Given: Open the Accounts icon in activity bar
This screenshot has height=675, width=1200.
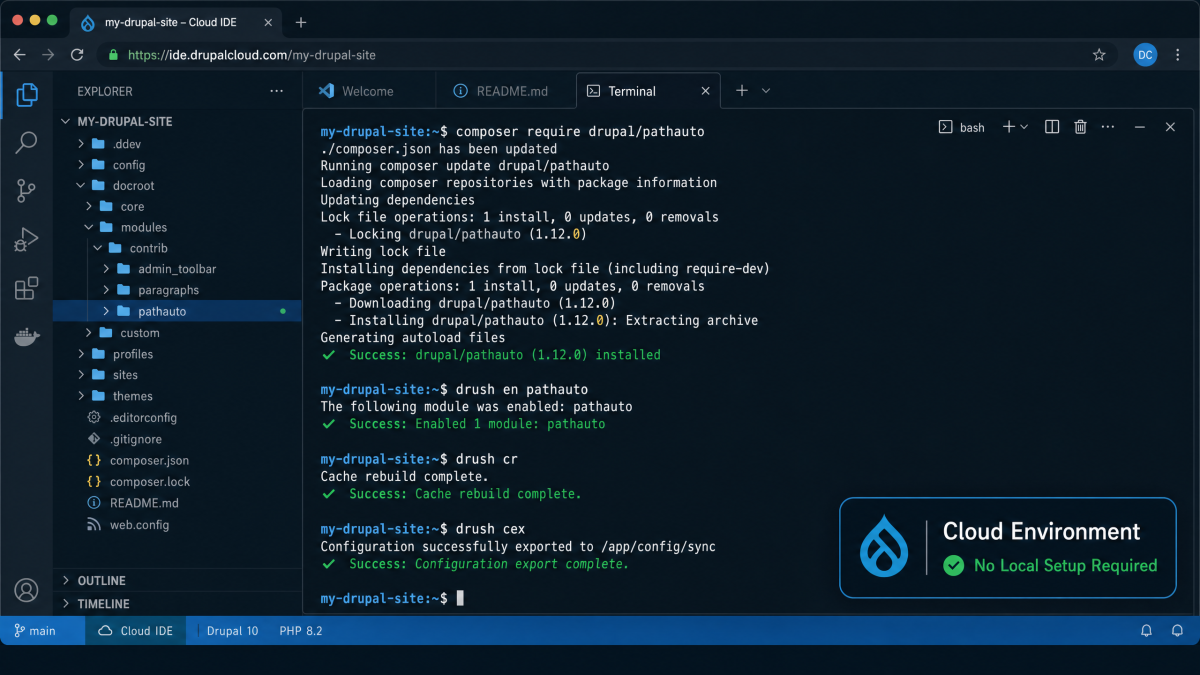Looking at the screenshot, I should coord(27,590).
